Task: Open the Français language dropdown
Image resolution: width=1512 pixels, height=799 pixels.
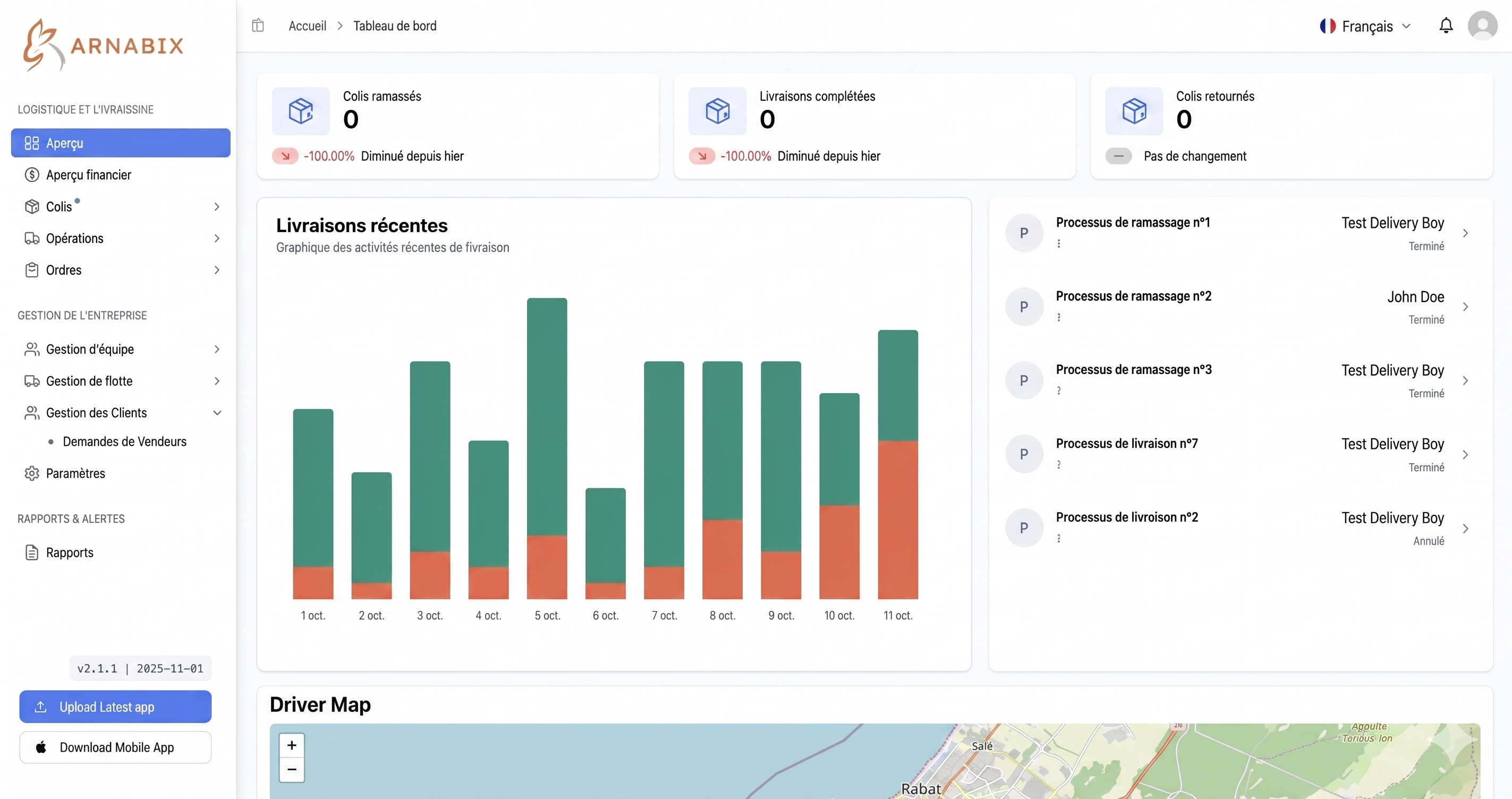Action: coord(1365,25)
